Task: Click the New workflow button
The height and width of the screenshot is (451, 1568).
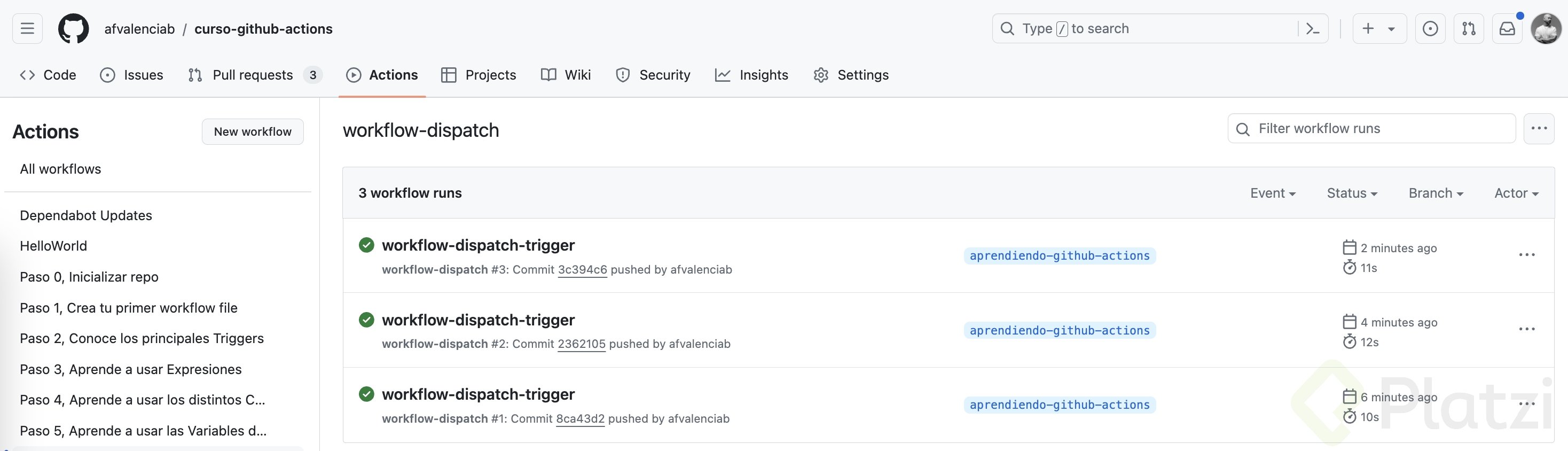Action: click(x=253, y=131)
